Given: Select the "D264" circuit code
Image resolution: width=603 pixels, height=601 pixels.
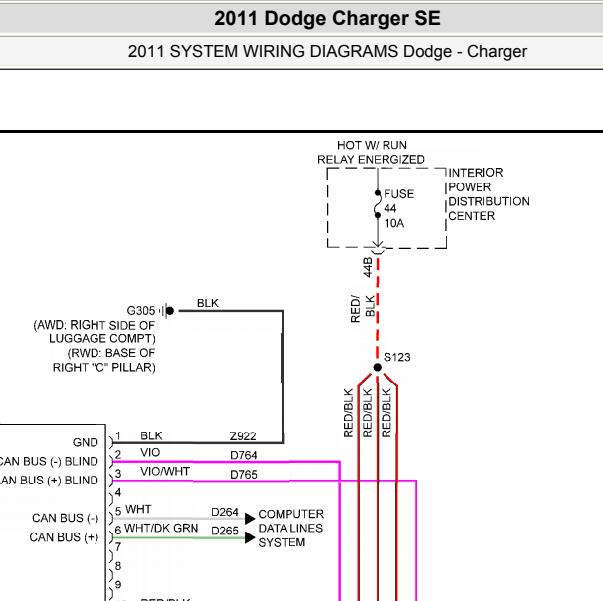Looking at the screenshot, I should tap(225, 512).
